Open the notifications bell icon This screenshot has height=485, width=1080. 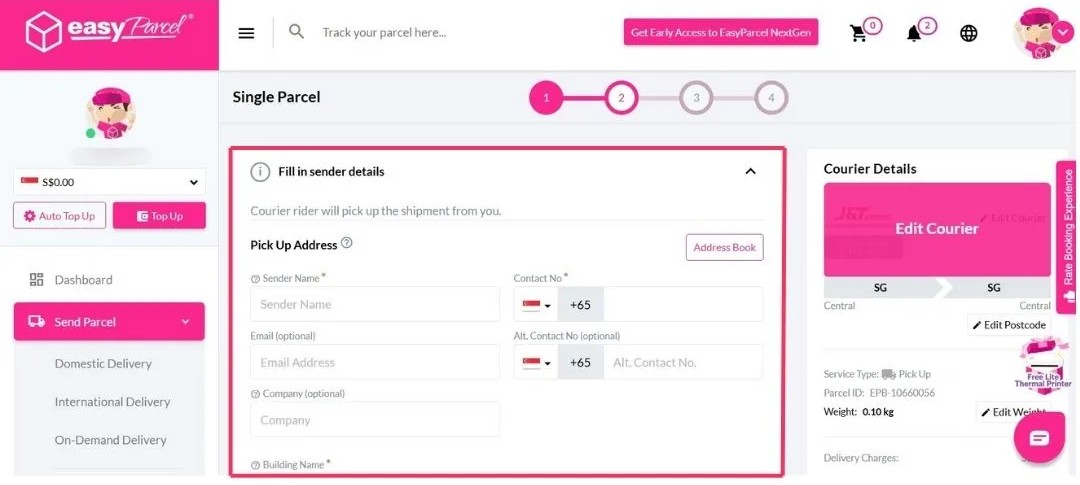[x=914, y=33]
